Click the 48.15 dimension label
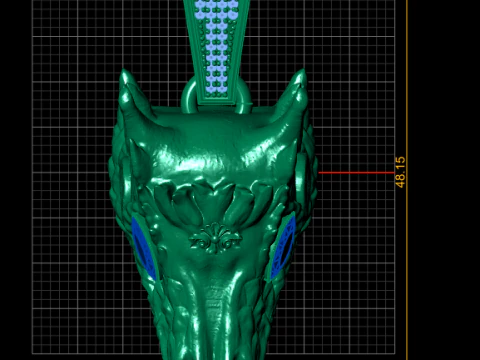This screenshot has height=360, width=480. (x=400, y=172)
